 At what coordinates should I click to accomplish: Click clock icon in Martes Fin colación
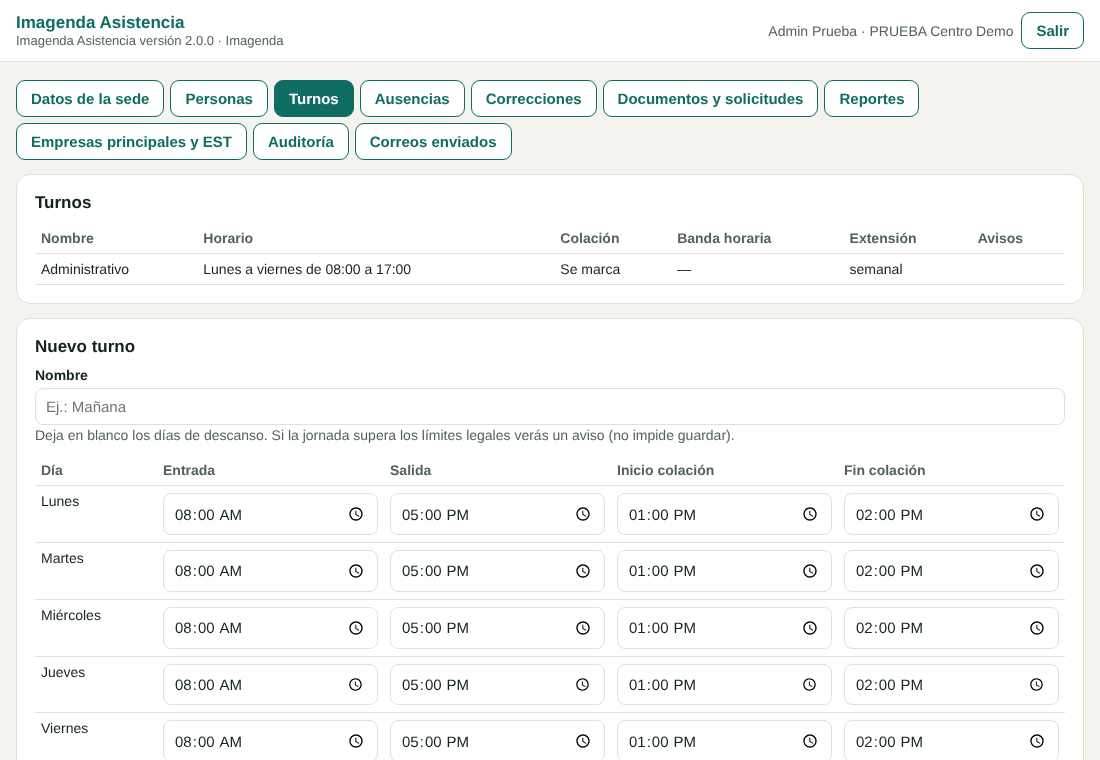tap(1037, 571)
